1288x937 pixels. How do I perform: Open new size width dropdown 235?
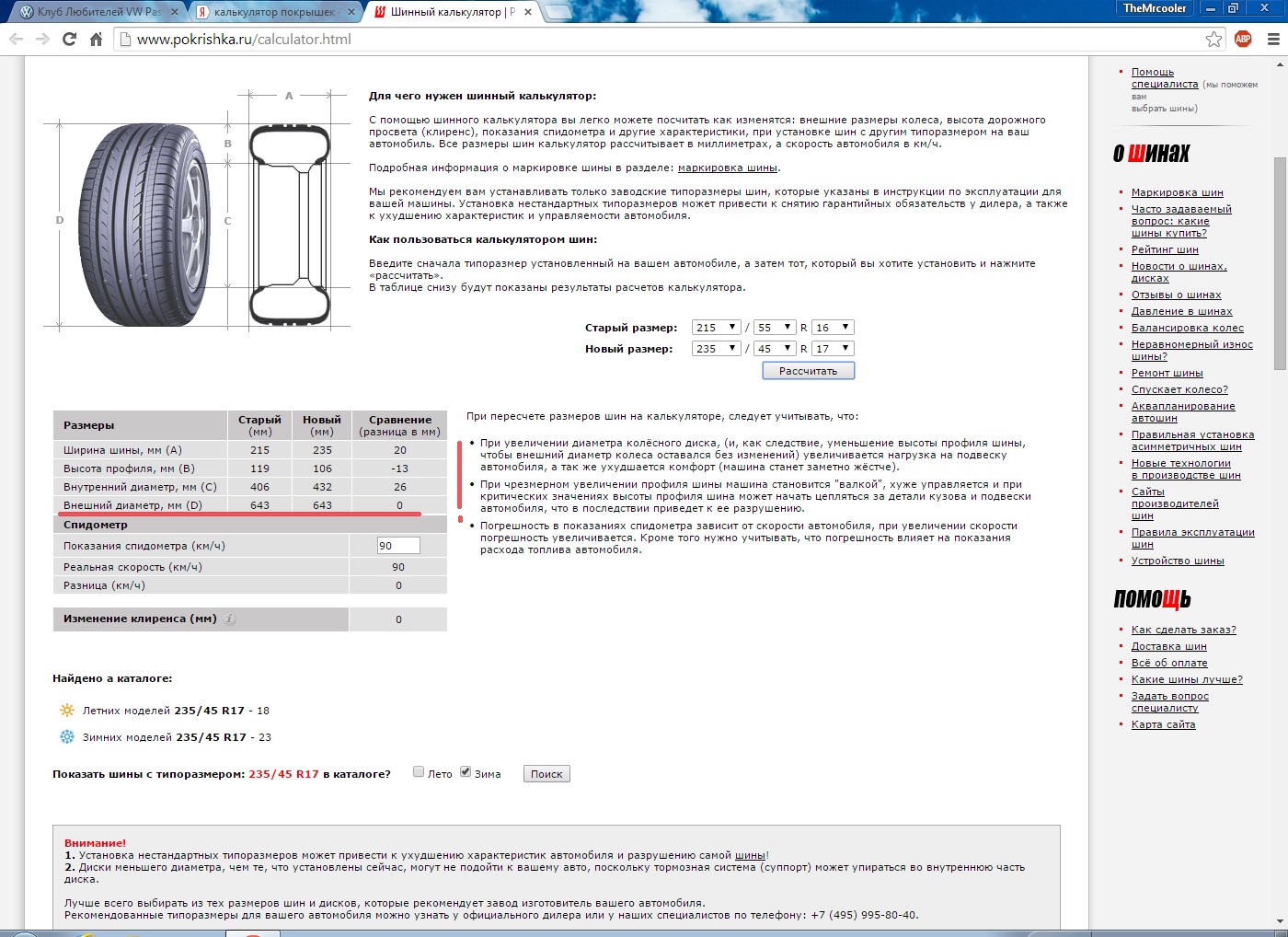coord(716,349)
